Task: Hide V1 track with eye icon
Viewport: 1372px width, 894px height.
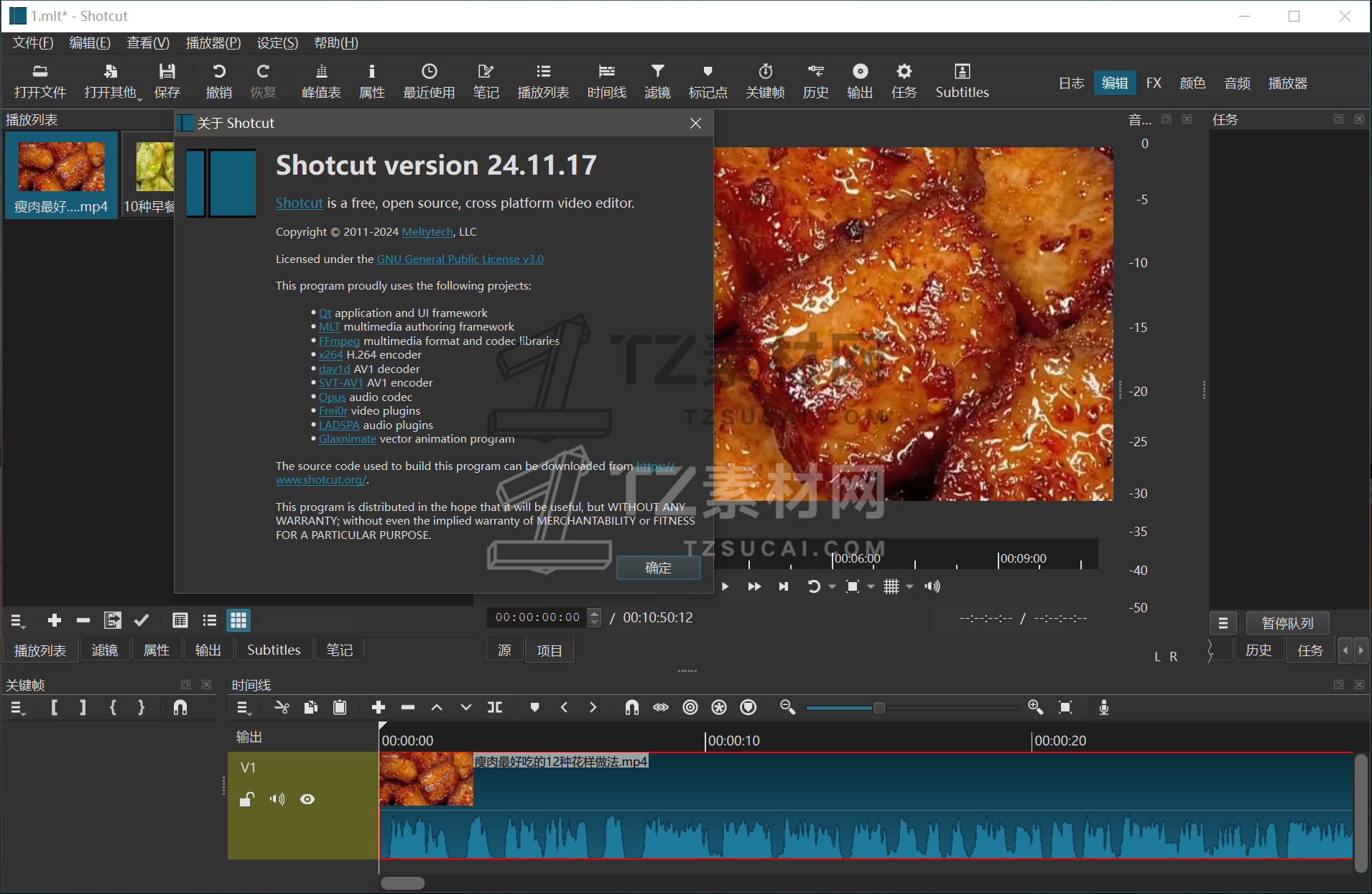Action: (307, 799)
